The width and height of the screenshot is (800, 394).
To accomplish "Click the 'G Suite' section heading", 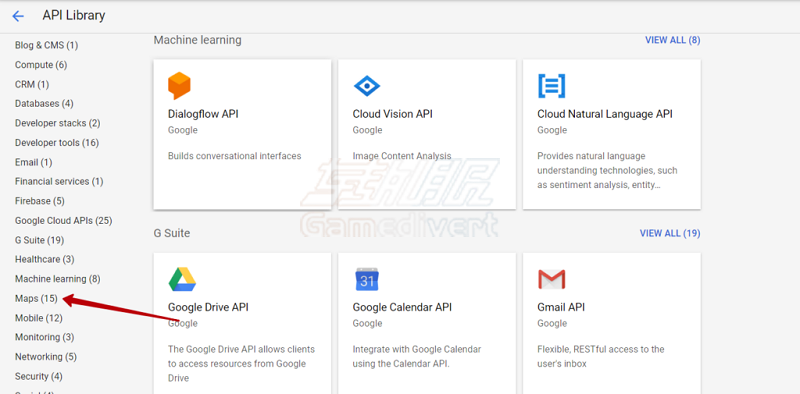I will pyautogui.click(x=172, y=233).
